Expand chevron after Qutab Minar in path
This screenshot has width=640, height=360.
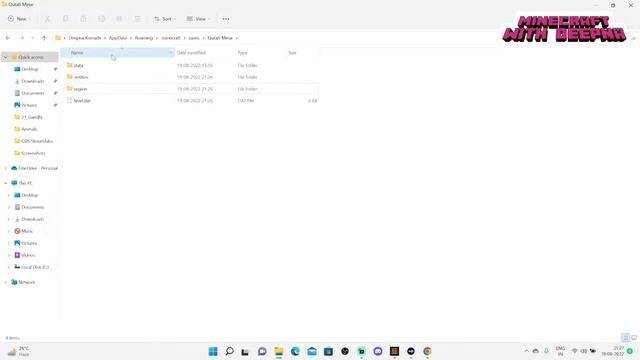(237, 38)
